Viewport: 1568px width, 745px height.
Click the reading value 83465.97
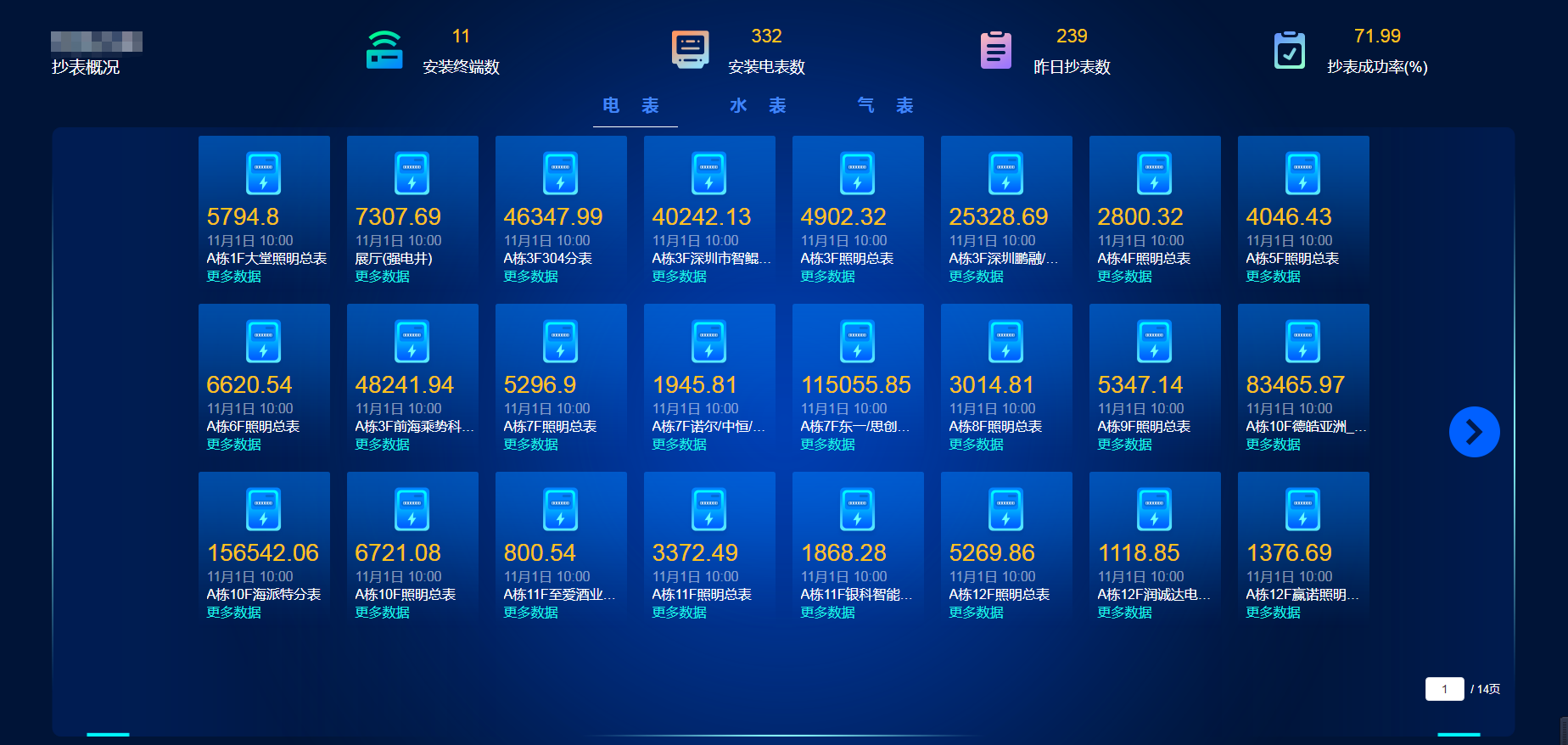click(1296, 385)
